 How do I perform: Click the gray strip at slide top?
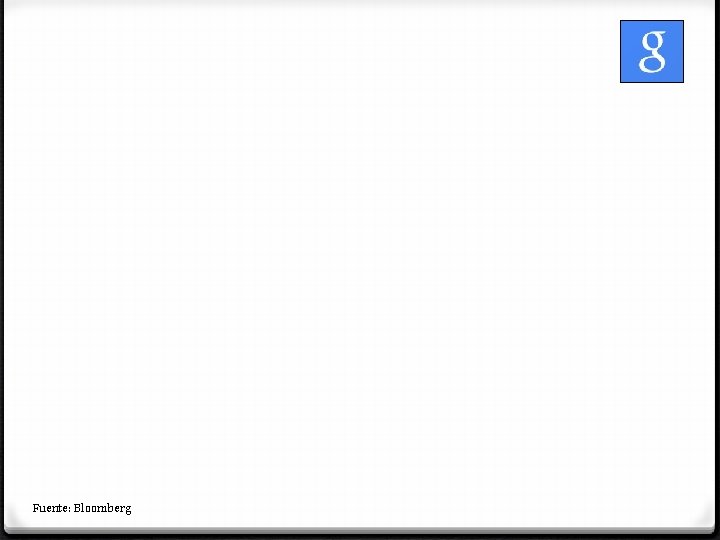click(360, 2)
